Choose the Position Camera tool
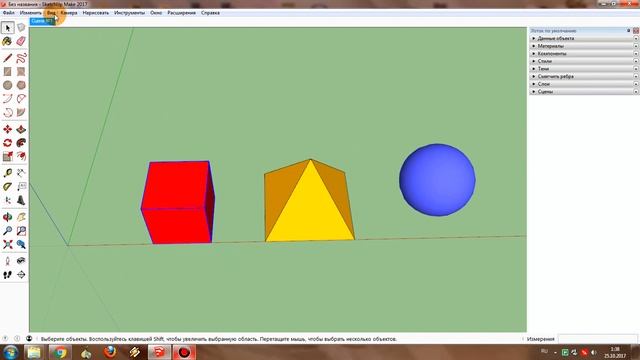 coord(7,261)
